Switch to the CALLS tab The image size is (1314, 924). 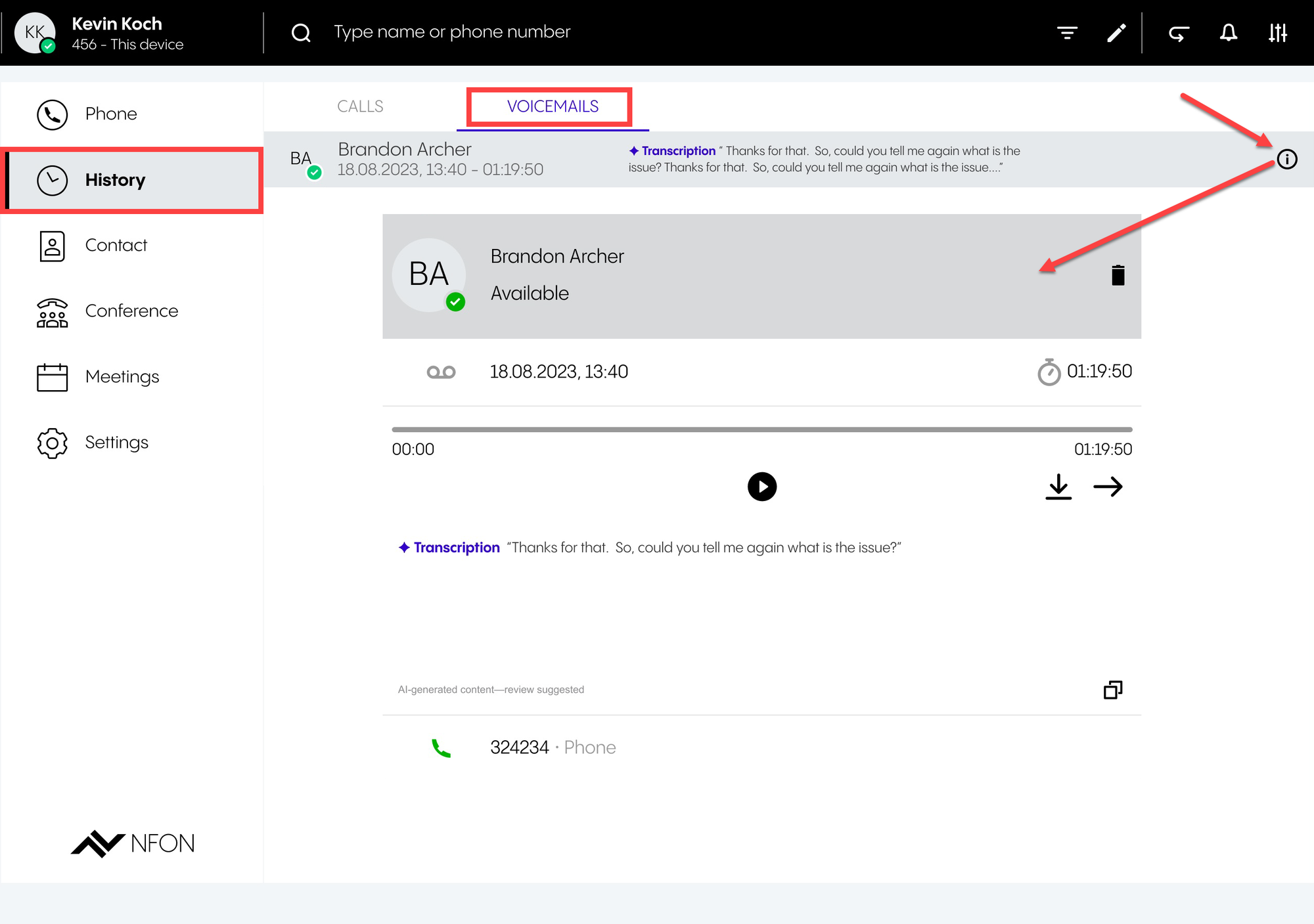[360, 106]
